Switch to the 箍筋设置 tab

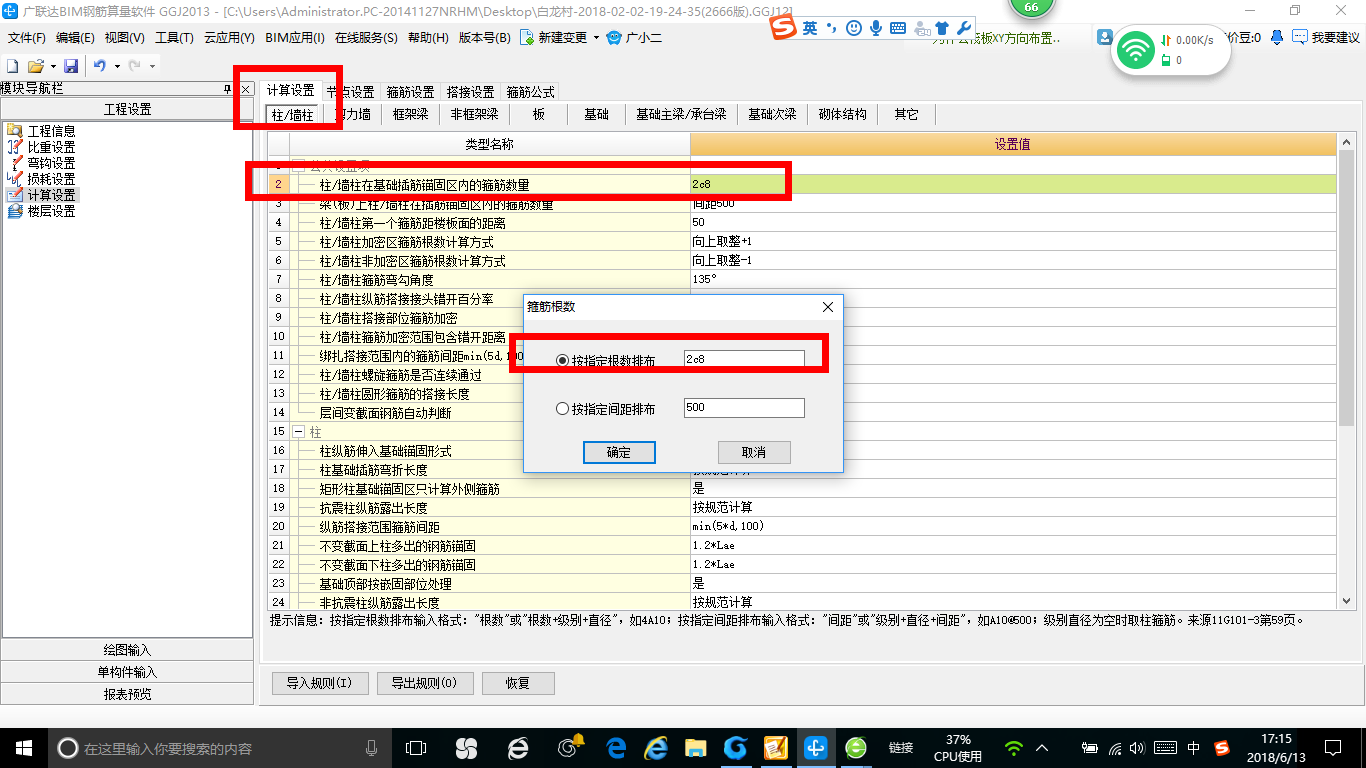(411, 92)
